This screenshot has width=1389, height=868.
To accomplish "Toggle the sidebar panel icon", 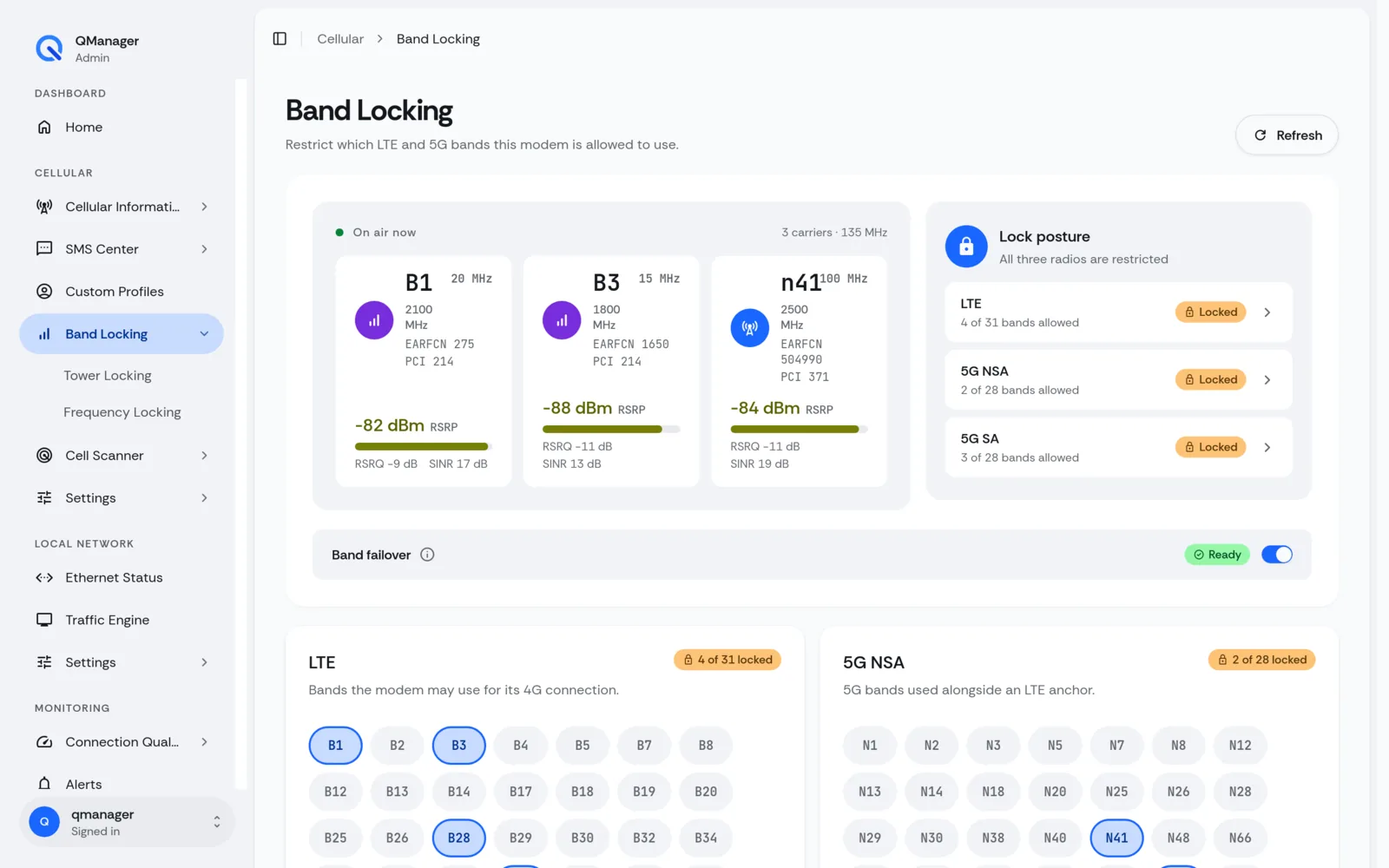I will (x=280, y=39).
